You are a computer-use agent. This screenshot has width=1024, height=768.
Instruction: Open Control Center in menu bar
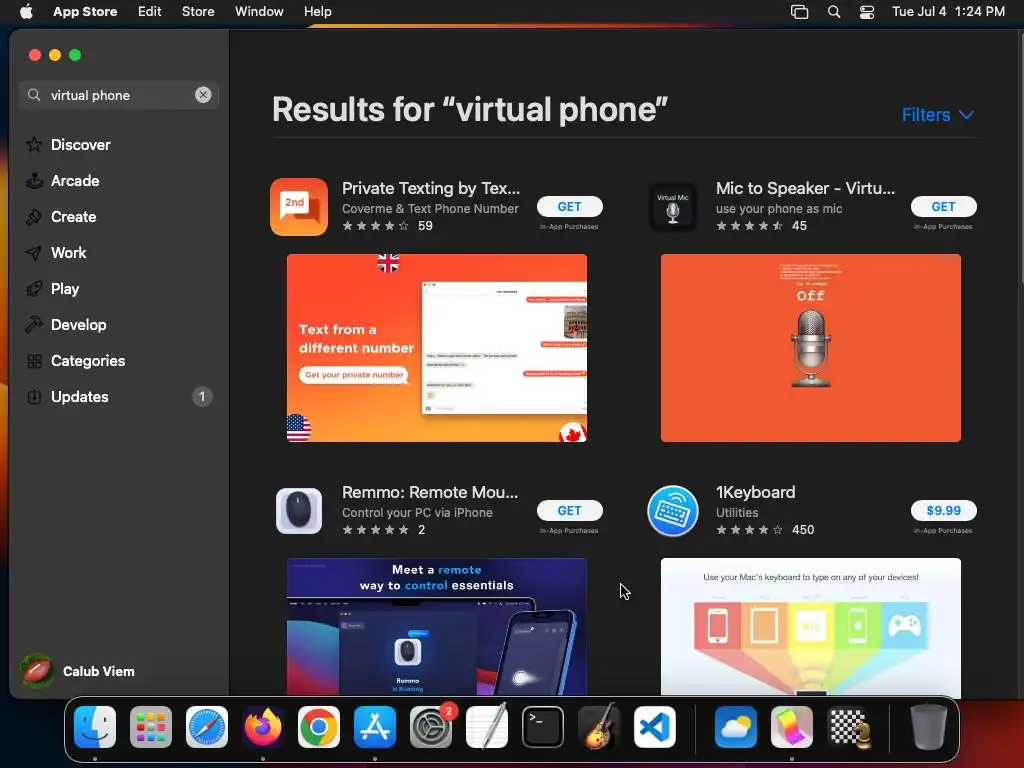[x=867, y=12]
